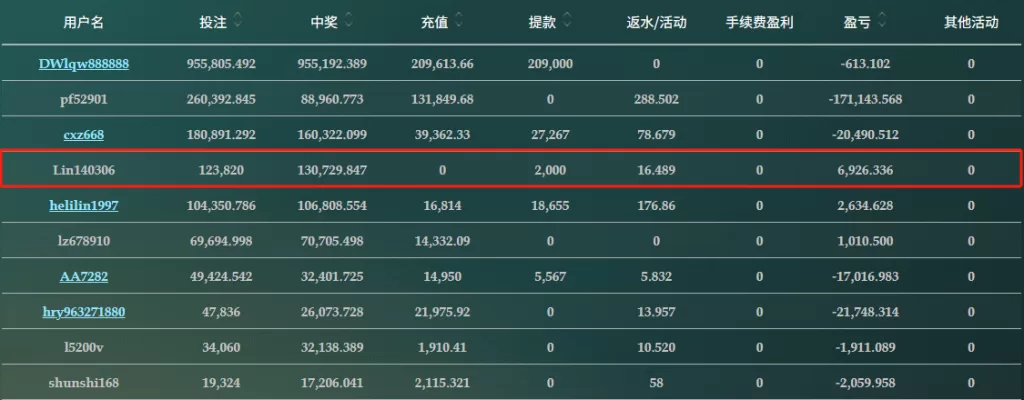The width and height of the screenshot is (1024, 400).
Task: Open hry963271880 user link
Action: point(84,312)
